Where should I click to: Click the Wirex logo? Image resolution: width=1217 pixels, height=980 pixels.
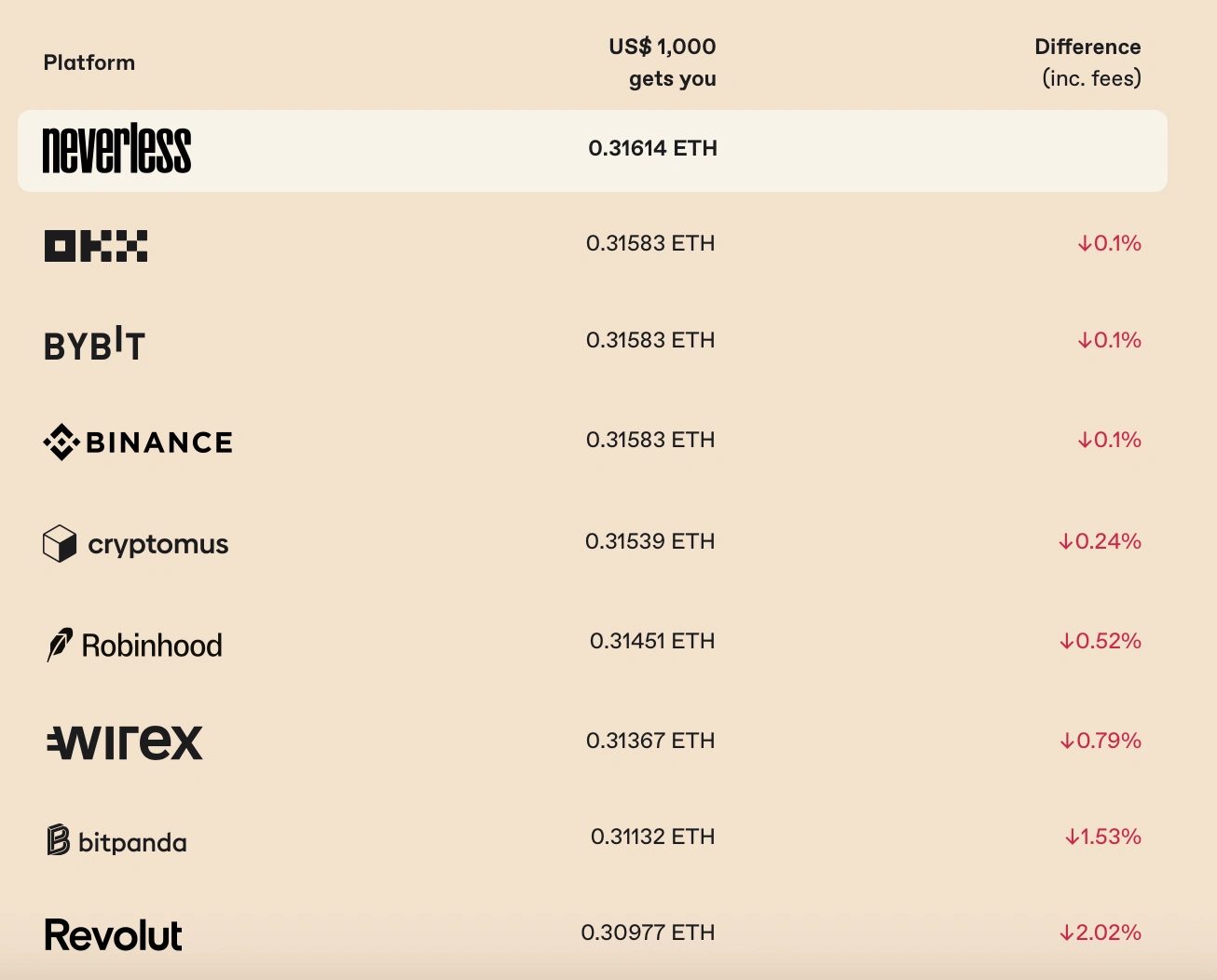point(125,742)
